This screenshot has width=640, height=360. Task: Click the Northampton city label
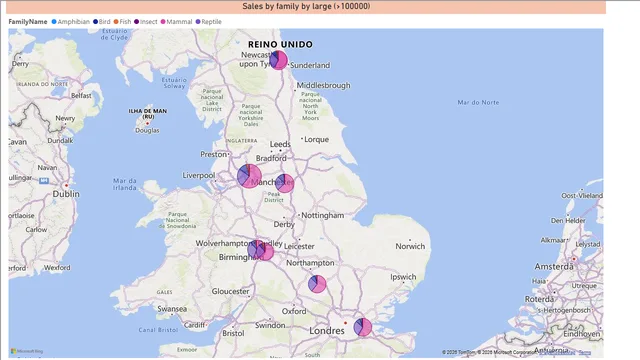[310, 263]
